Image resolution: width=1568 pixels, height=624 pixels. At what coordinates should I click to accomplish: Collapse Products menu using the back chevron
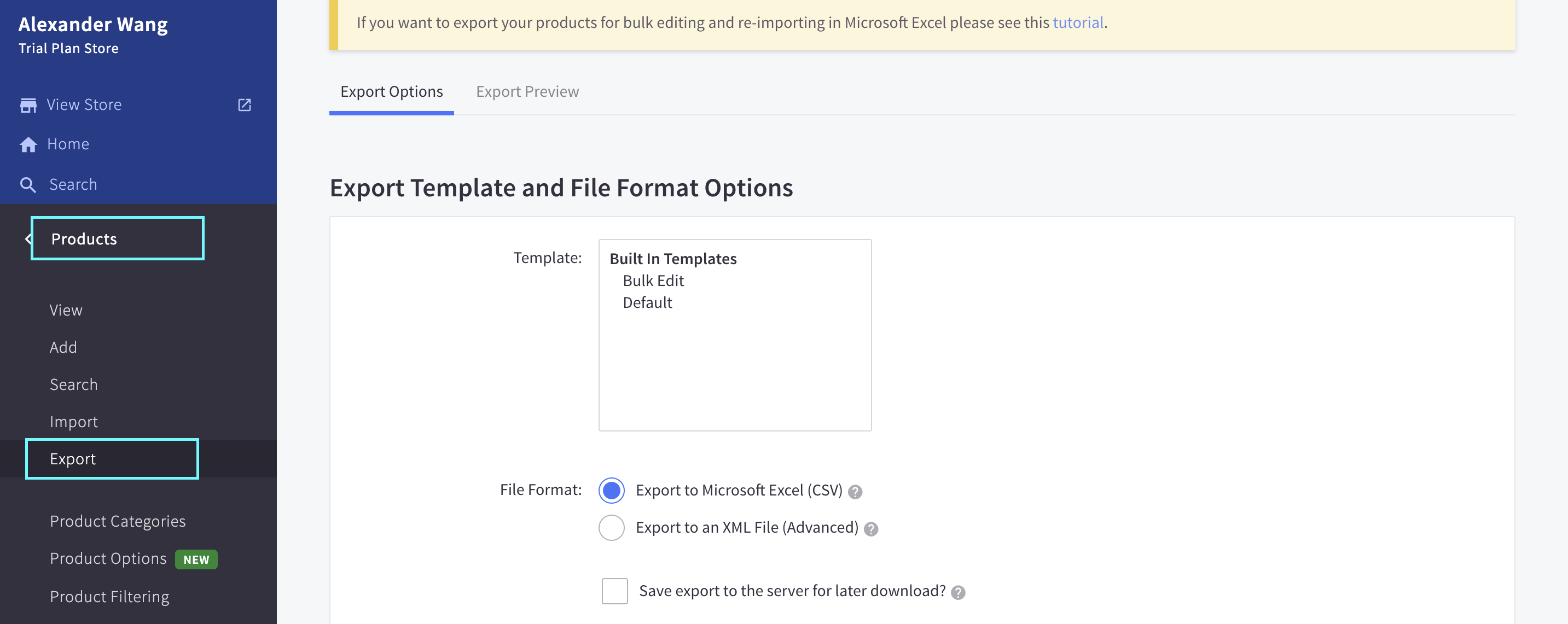click(x=28, y=239)
